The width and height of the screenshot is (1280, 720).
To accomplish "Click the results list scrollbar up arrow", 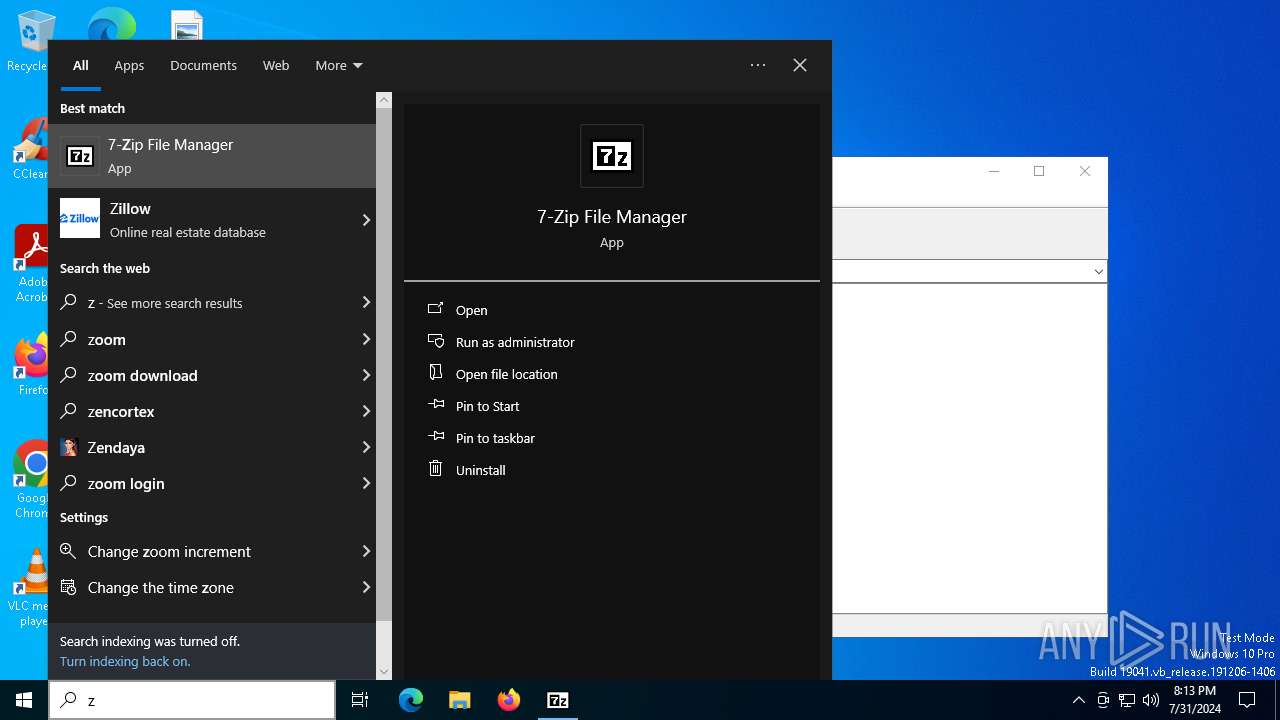I will 384,100.
